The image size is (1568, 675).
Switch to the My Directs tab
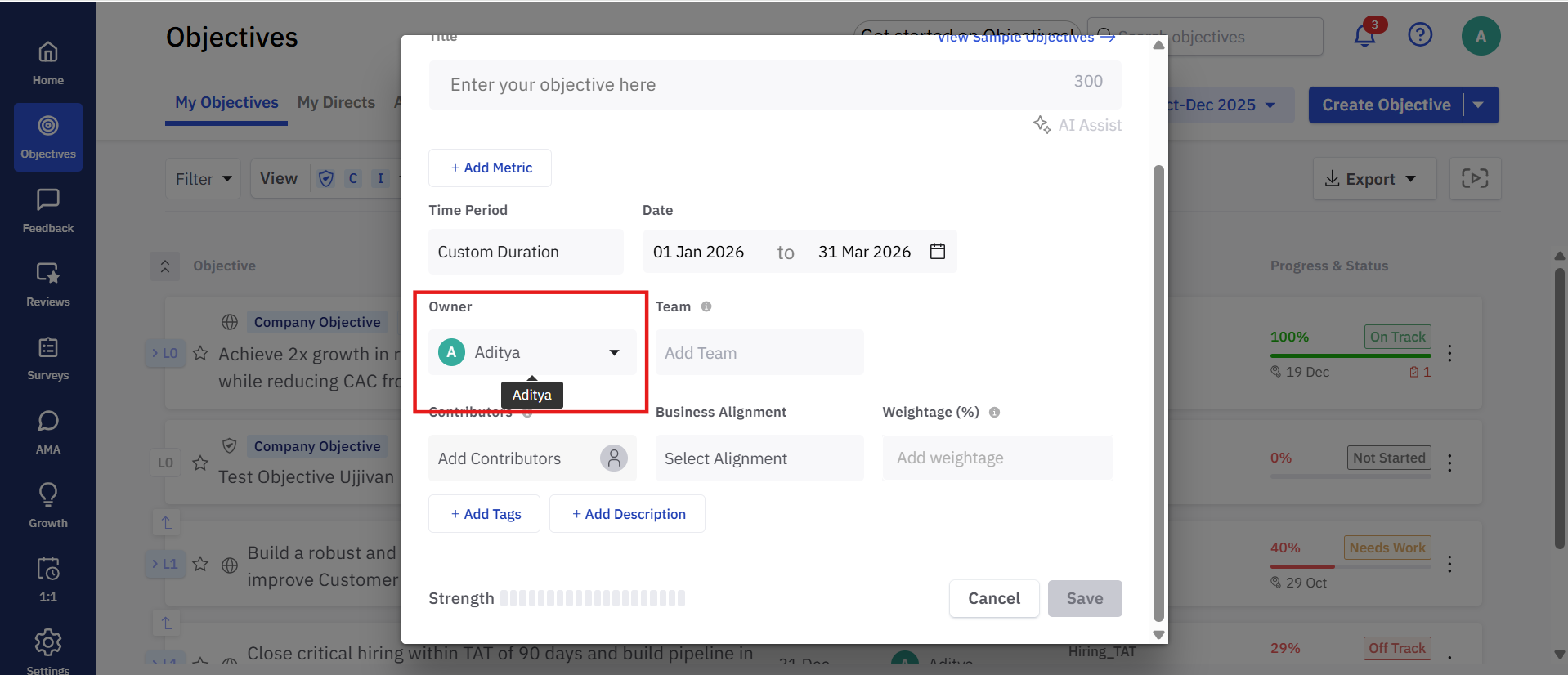336,103
